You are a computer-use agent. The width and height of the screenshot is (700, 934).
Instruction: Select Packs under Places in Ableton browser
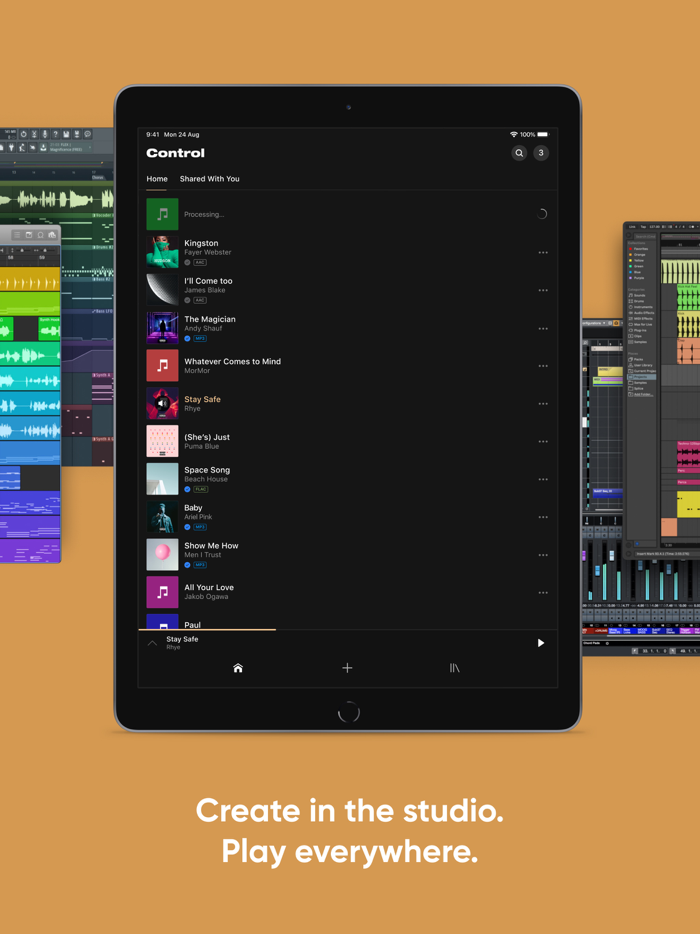coord(637,360)
